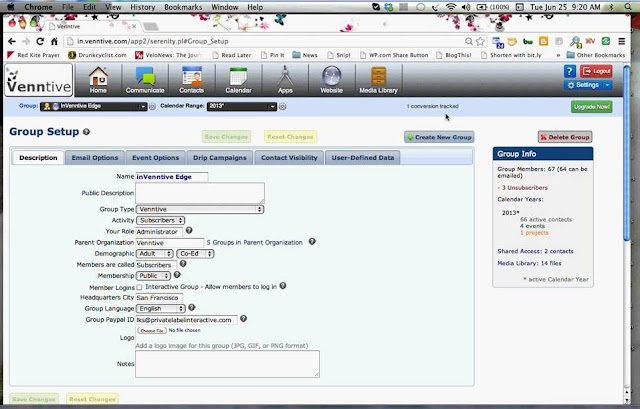Go to Chrome home page icon

(x=54, y=41)
